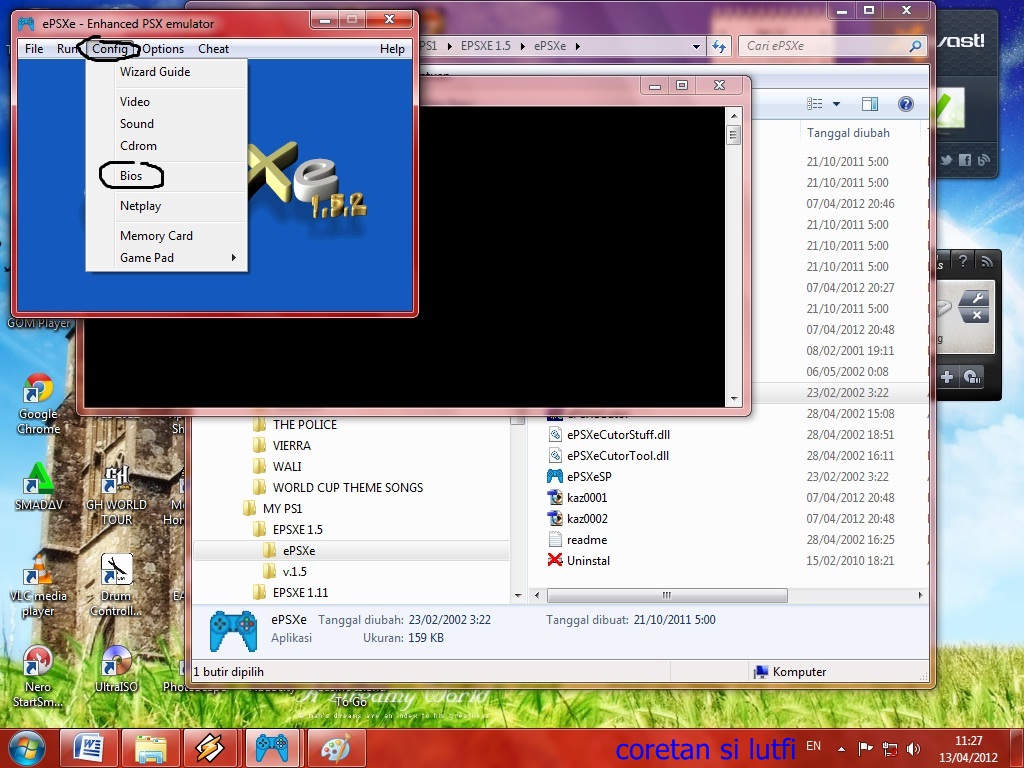
Task: Select the ePSXeSP application file
Action: click(589, 477)
